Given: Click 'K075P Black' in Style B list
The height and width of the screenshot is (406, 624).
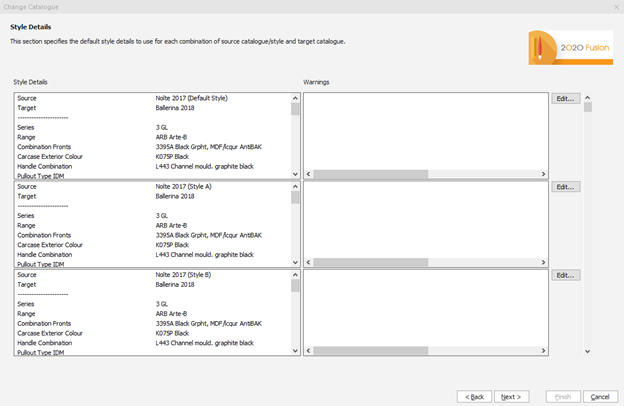Looking at the screenshot, I should 172,333.
